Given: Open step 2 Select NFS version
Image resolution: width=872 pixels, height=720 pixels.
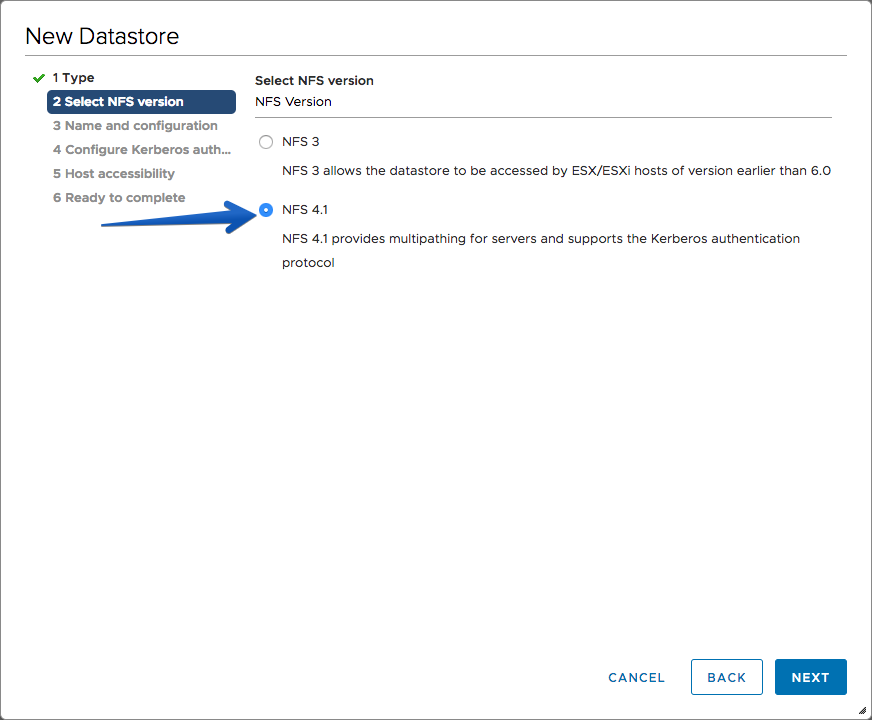Looking at the screenshot, I should click(141, 102).
